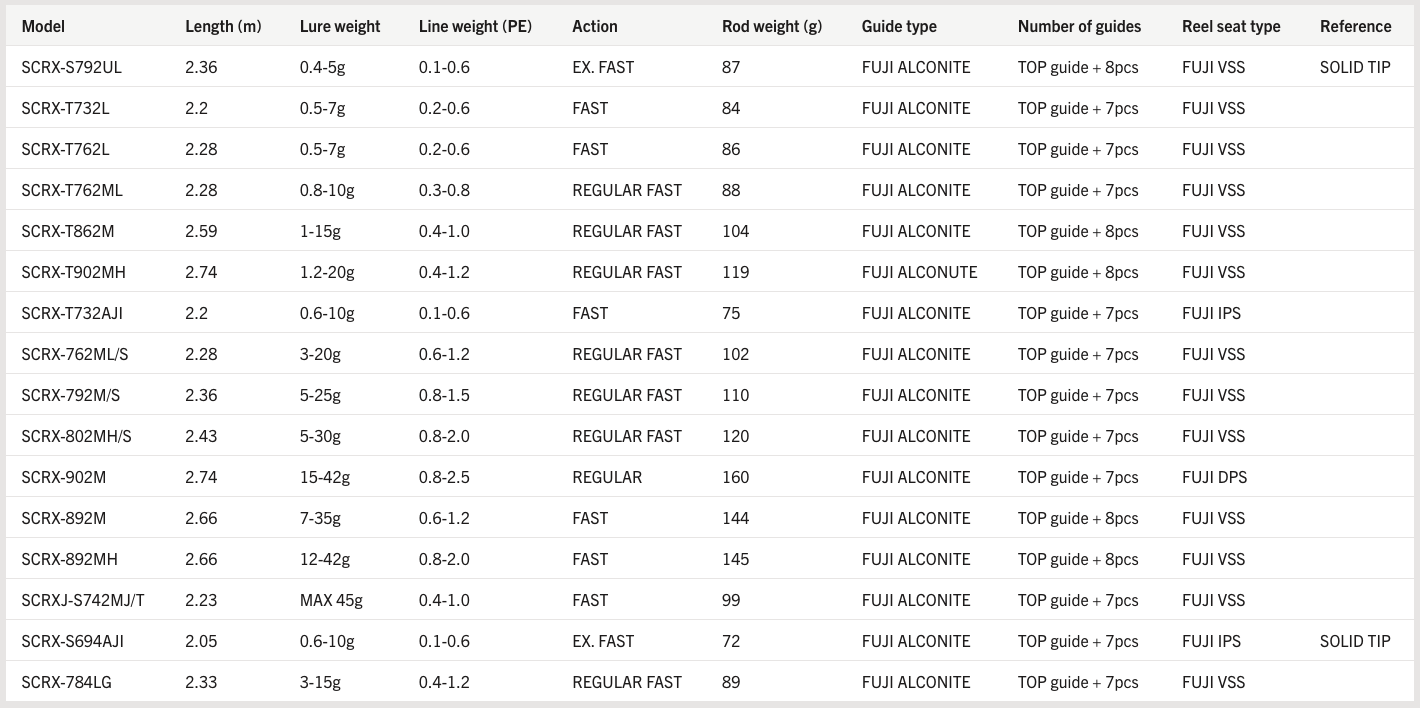Click the Reel seat type header
Screen dimensions: 1420x708
(1231, 26)
